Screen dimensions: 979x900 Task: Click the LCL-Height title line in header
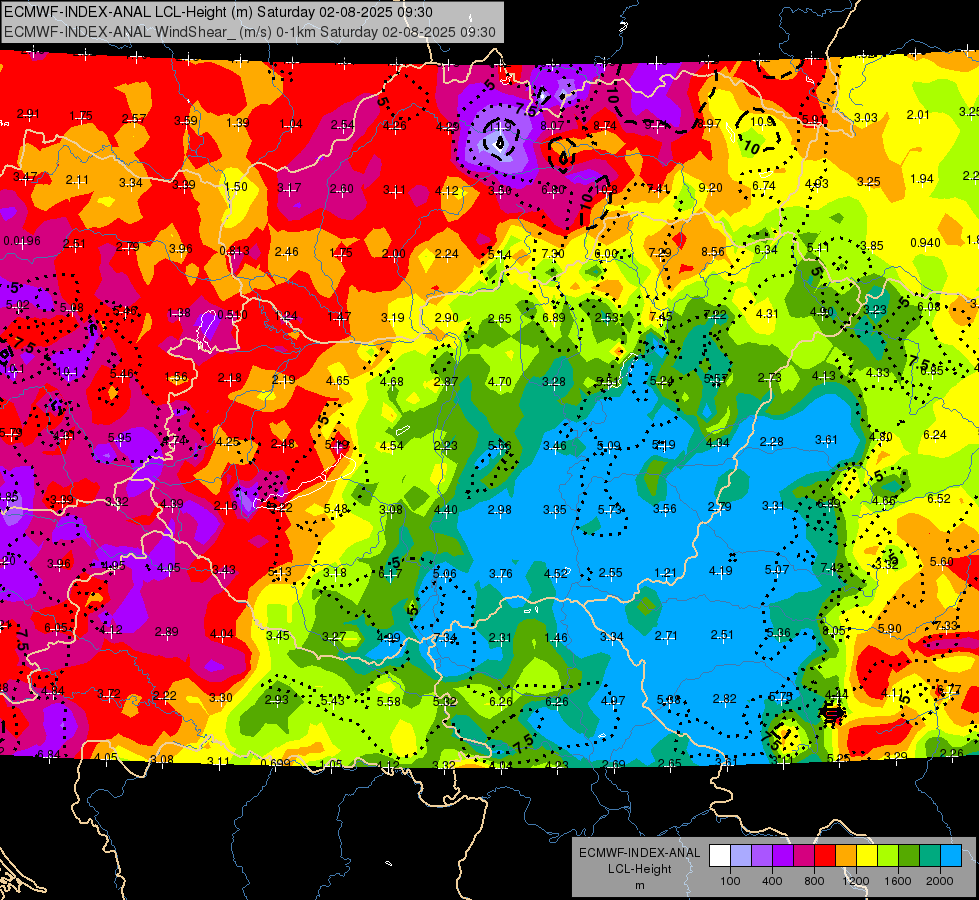tap(219, 12)
